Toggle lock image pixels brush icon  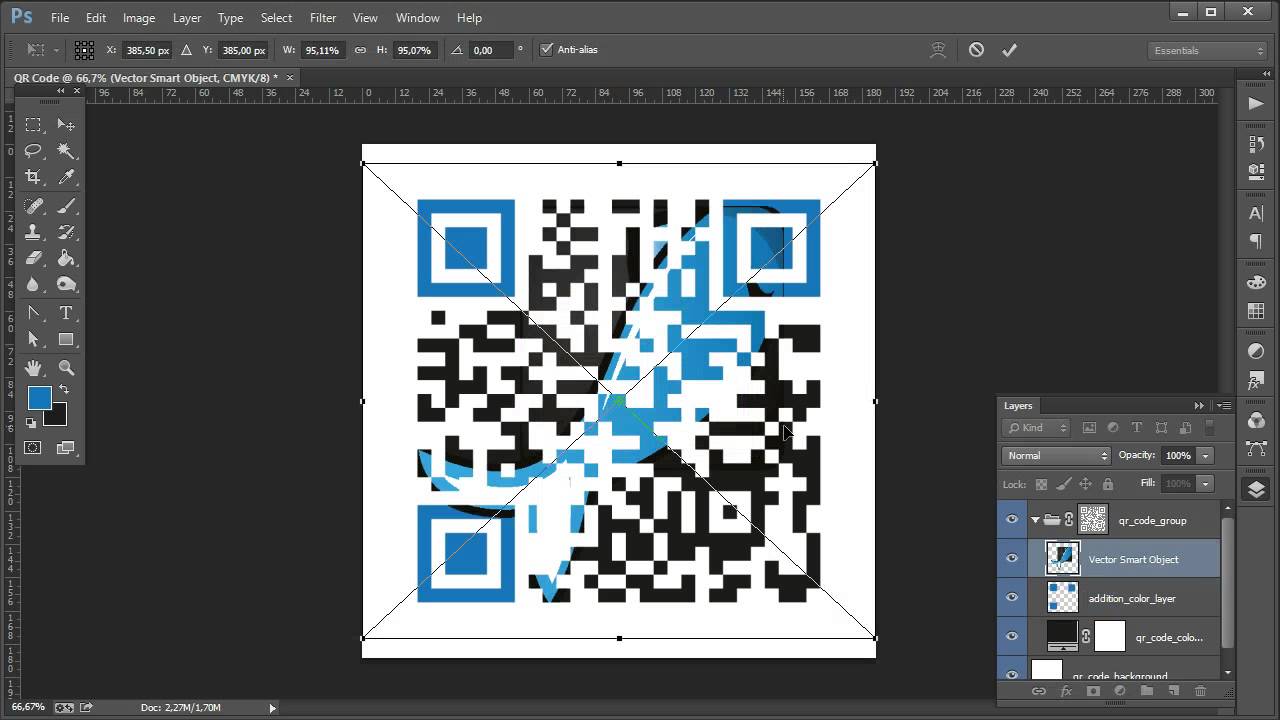click(1063, 484)
